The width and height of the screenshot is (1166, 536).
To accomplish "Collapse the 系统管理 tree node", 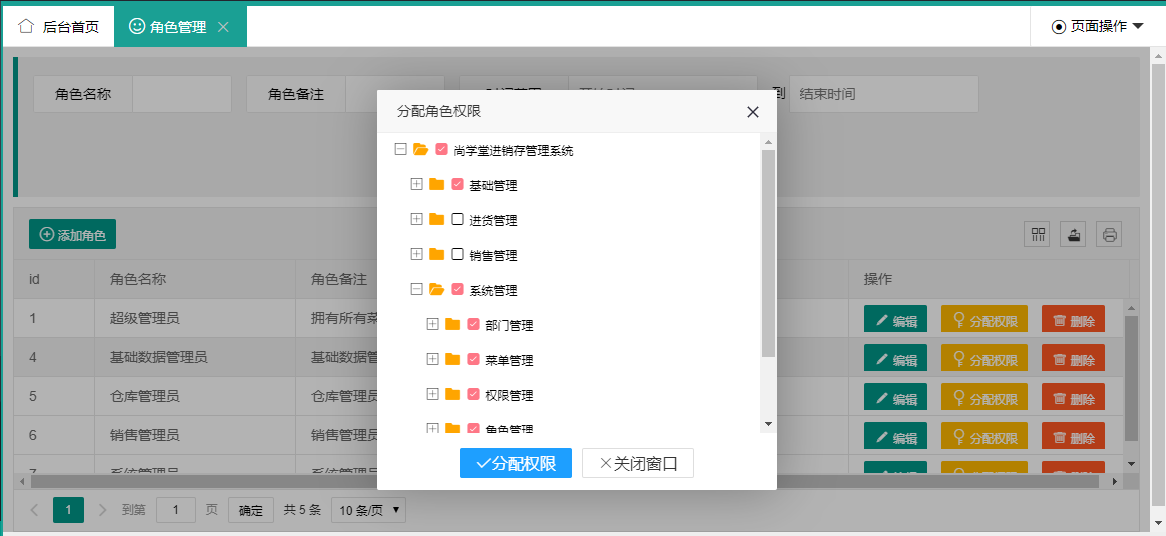I will (x=416, y=289).
